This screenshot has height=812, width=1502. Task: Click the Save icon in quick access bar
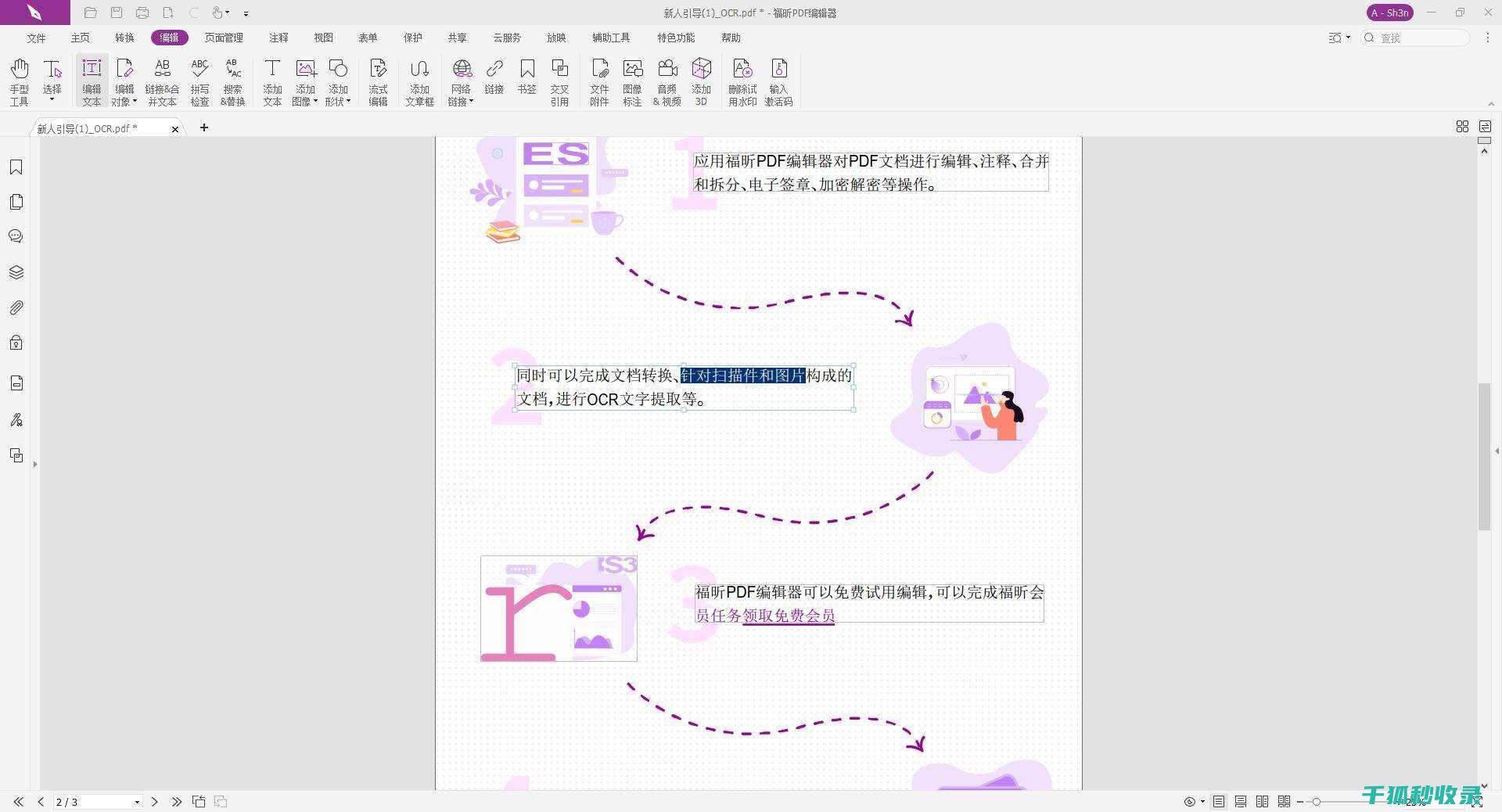coord(117,13)
